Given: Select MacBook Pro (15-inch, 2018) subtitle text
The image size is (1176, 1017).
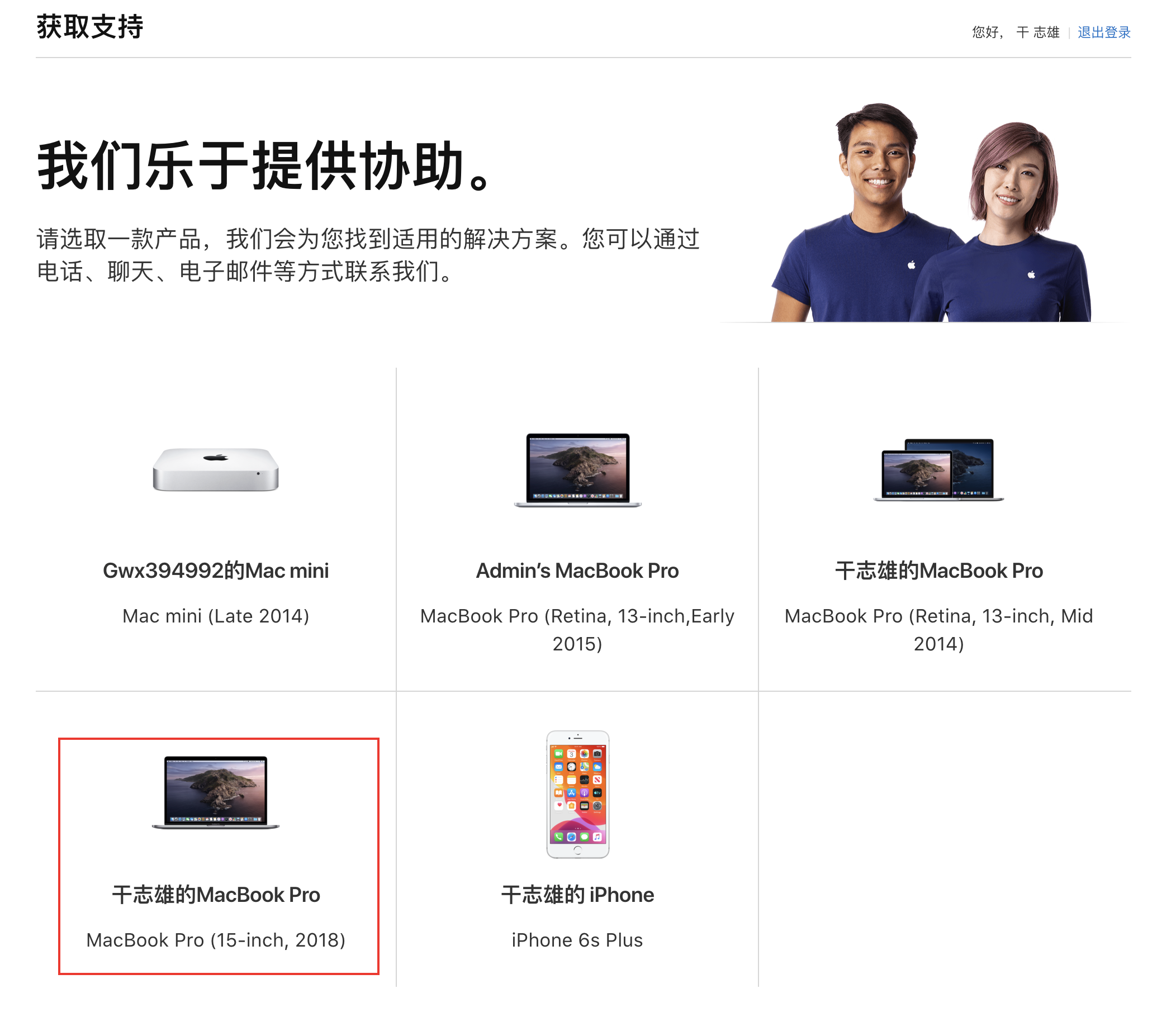Looking at the screenshot, I should tap(216, 940).
